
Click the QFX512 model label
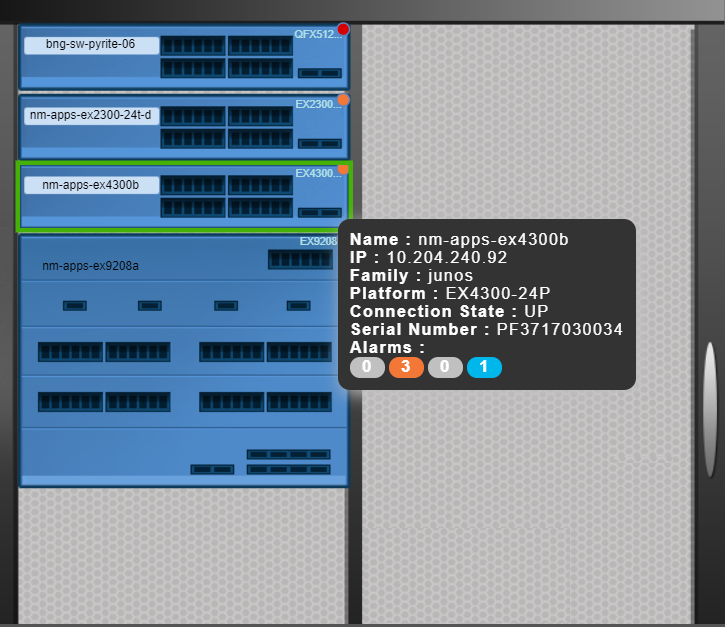(317, 34)
